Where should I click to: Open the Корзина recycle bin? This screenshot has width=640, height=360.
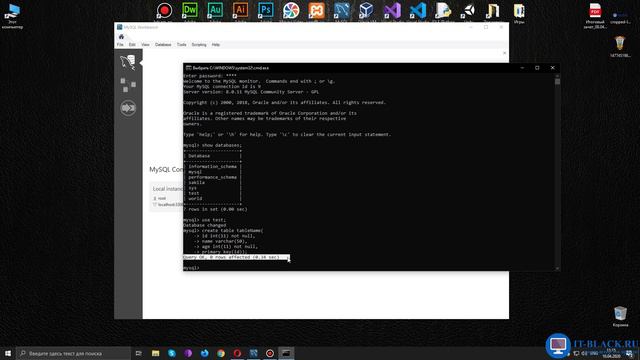[x=620, y=316]
